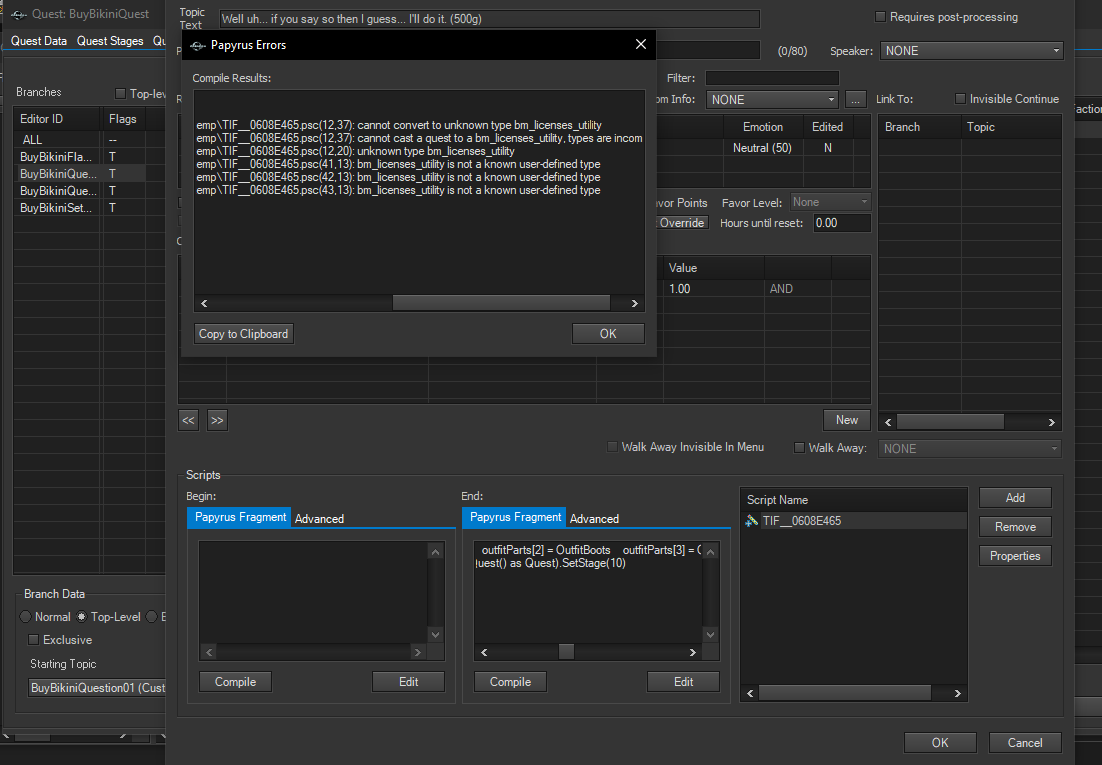The width and height of the screenshot is (1102, 765).
Task: Click the compile results horizontal scrollbar thumb
Action: (501, 303)
